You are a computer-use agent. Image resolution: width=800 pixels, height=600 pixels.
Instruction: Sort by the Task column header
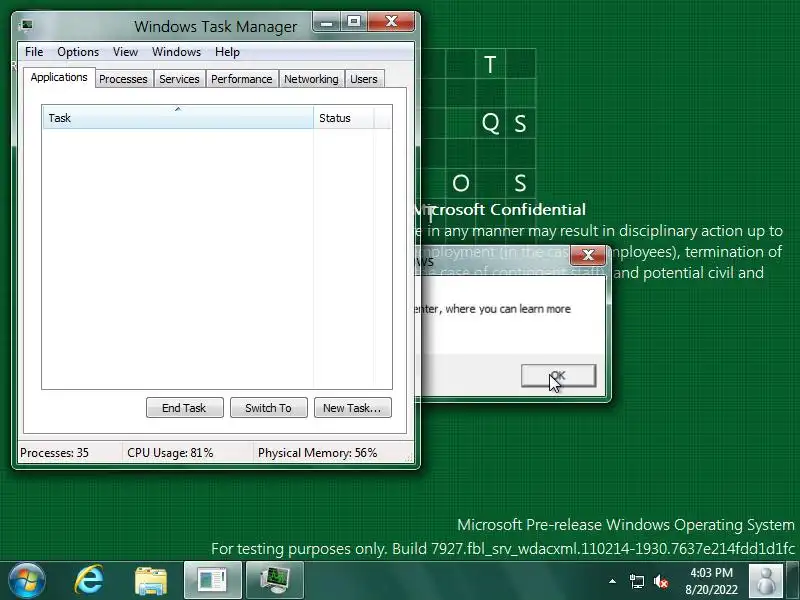[178, 118]
